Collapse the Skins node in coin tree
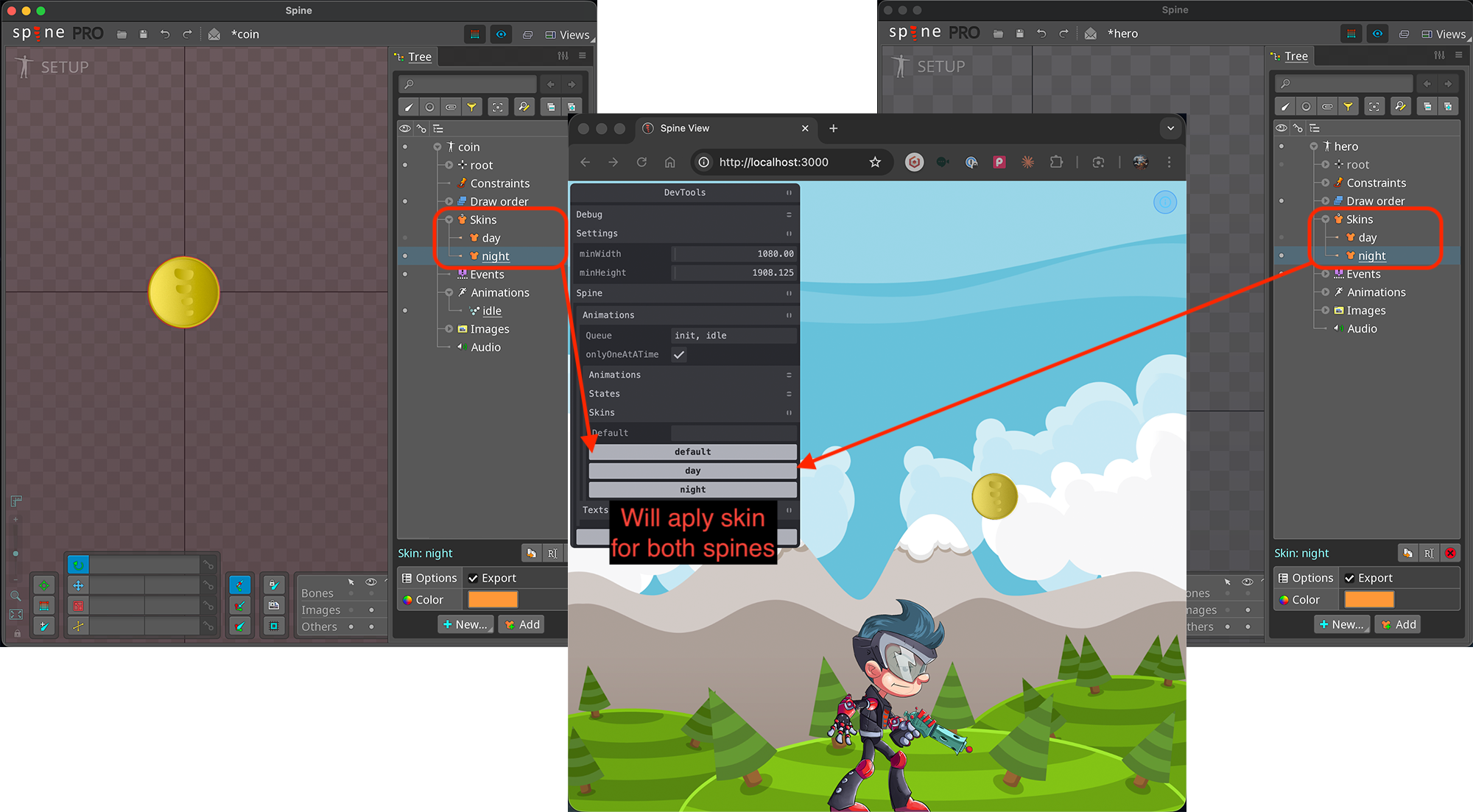The height and width of the screenshot is (812, 1473). click(x=449, y=220)
